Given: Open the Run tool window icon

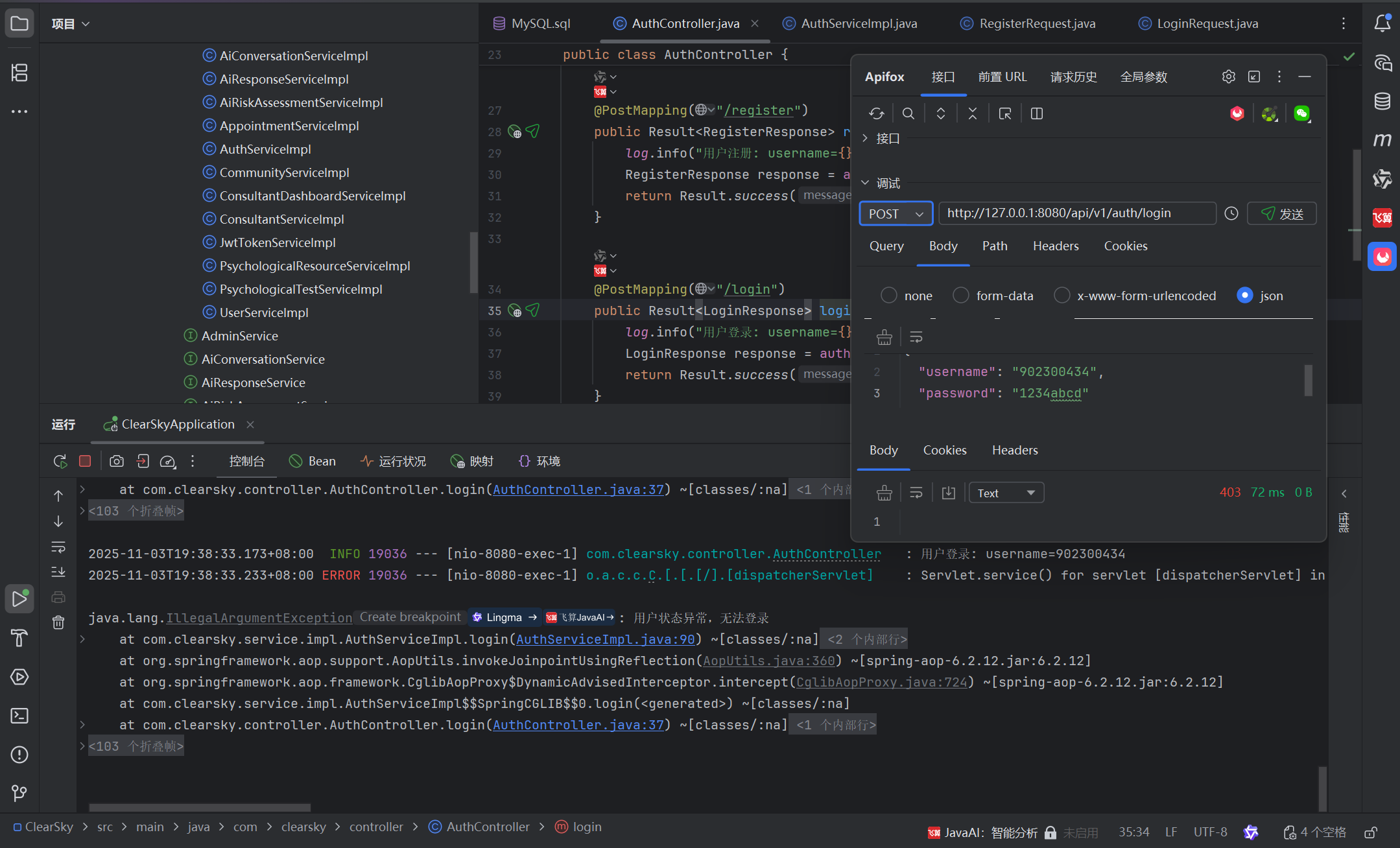Looking at the screenshot, I should click(x=19, y=599).
